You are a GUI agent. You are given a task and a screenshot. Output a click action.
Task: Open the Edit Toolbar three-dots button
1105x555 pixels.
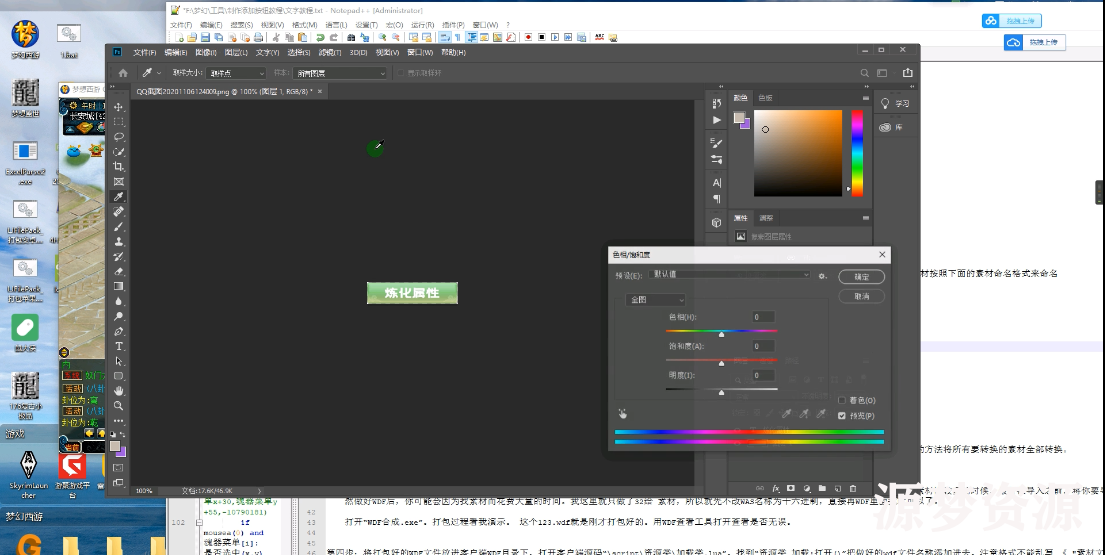tap(118, 421)
